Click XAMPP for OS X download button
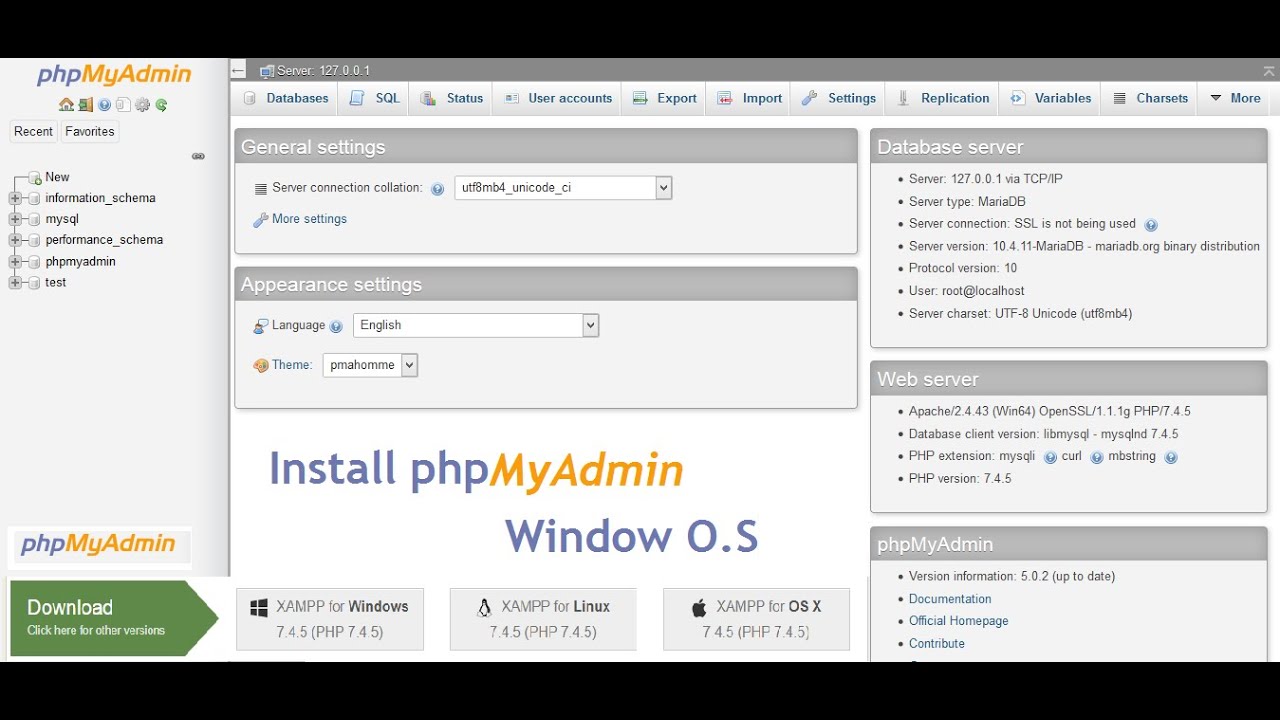 pyautogui.click(x=756, y=619)
